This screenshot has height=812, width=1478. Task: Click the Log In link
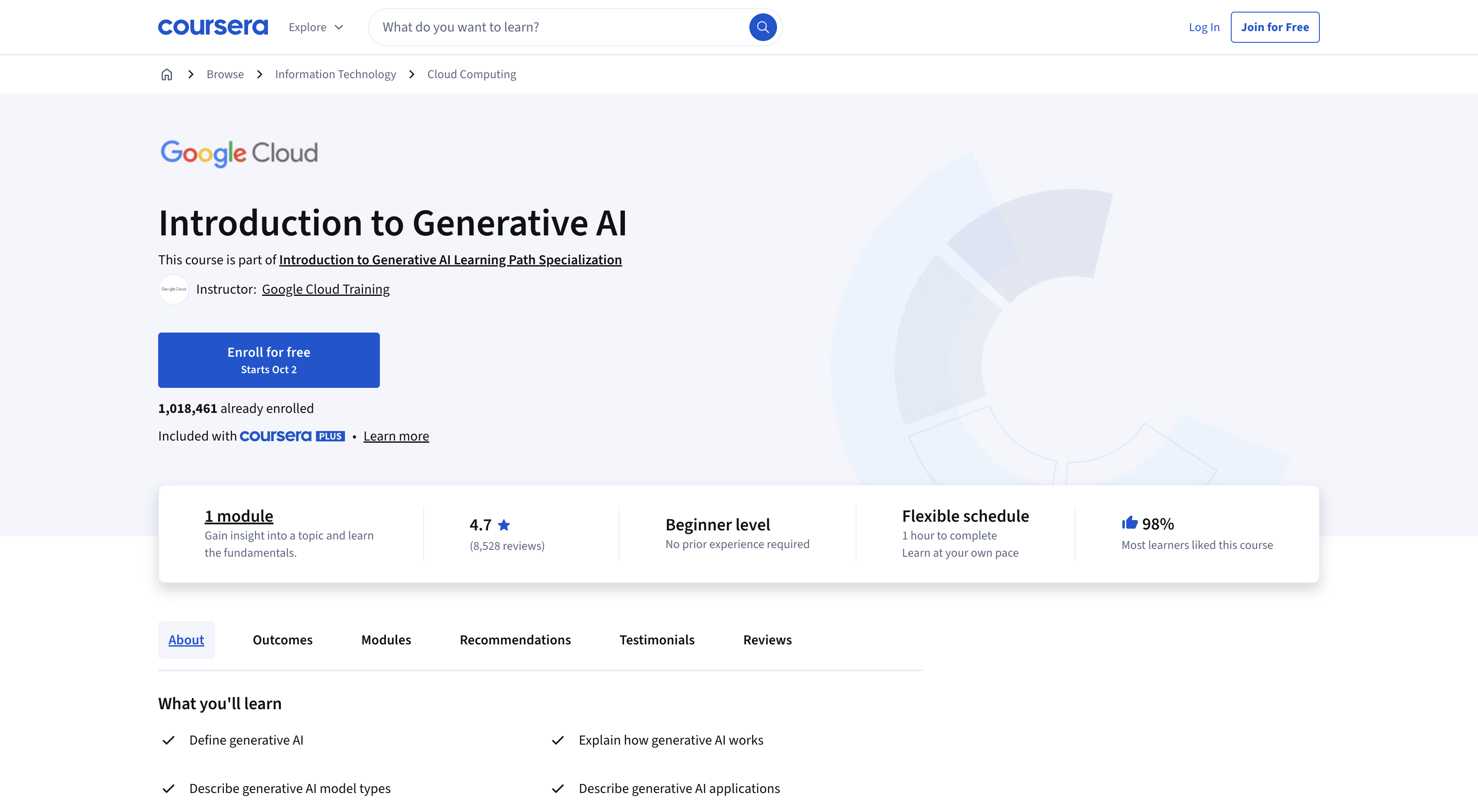pos(1204,27)
